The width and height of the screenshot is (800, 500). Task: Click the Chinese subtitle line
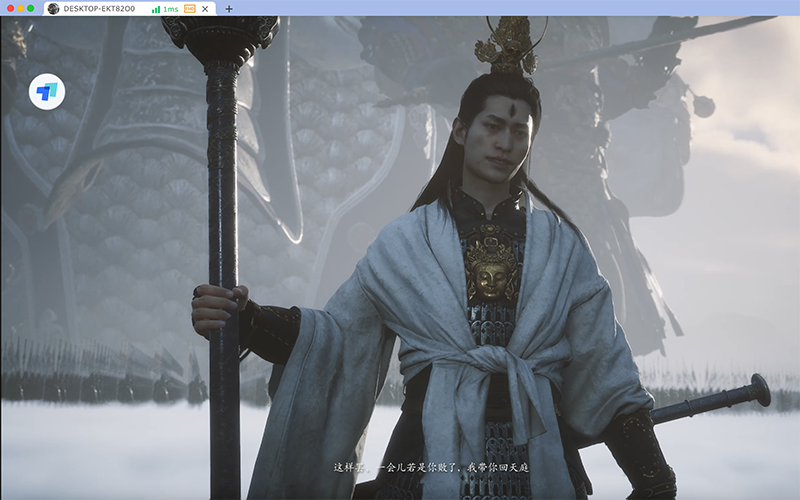click(431, 467)
